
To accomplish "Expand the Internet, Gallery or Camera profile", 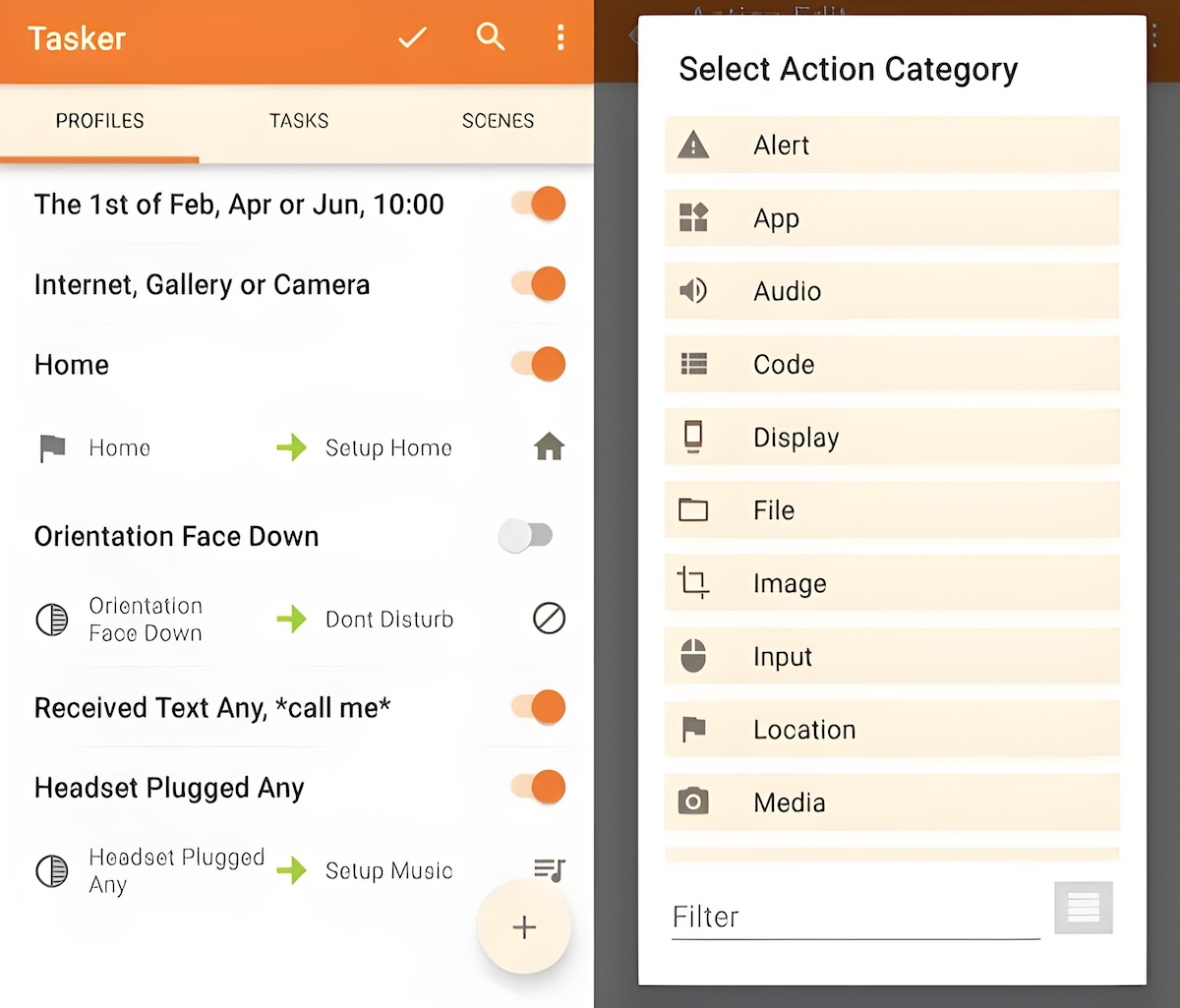I will coord(203,285).
